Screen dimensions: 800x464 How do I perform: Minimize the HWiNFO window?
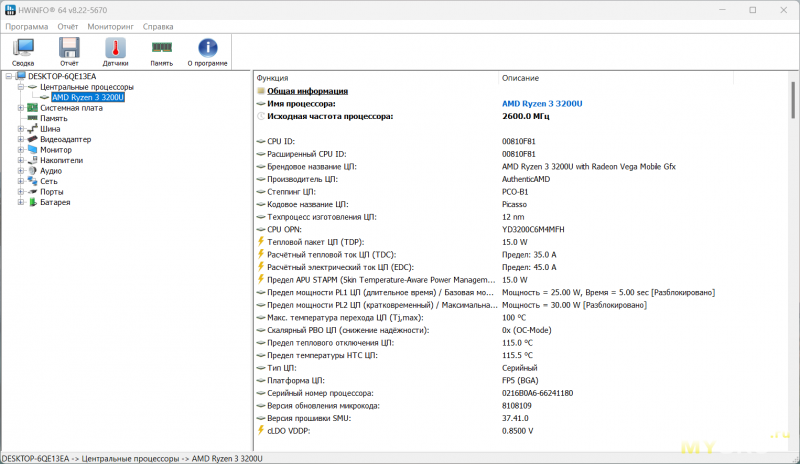coord(722,10)
